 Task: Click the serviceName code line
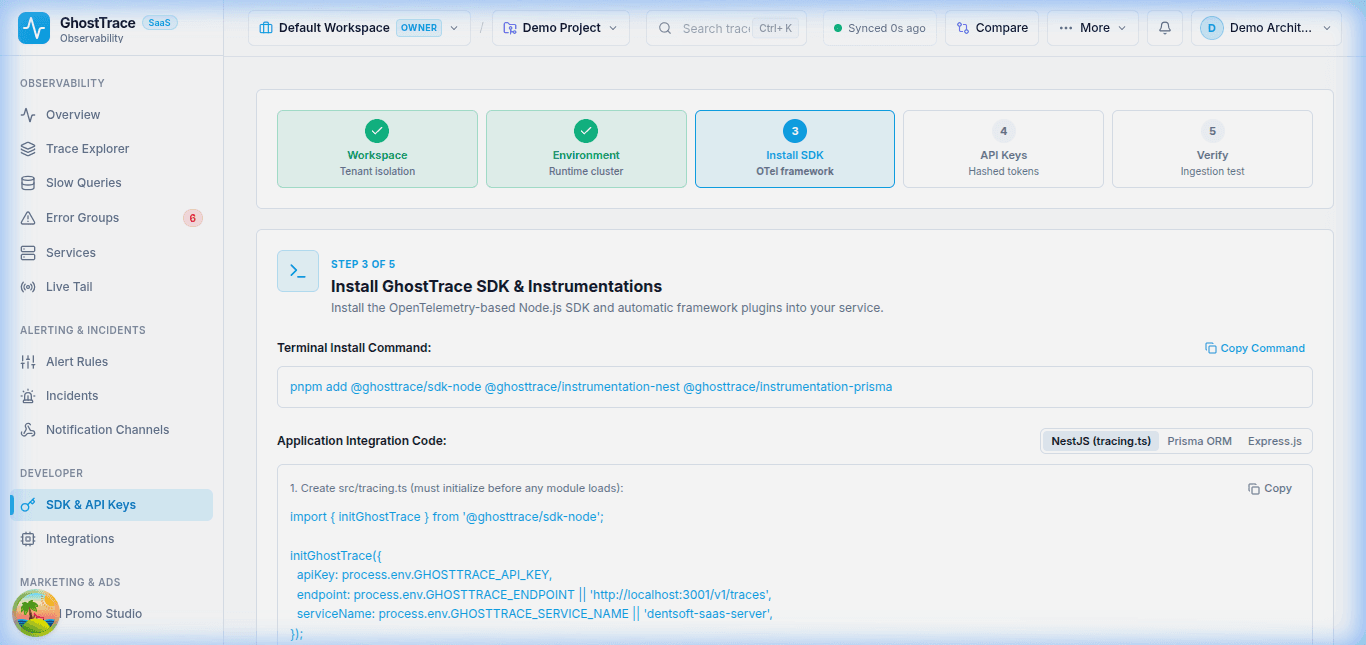[x=535, y=614]
